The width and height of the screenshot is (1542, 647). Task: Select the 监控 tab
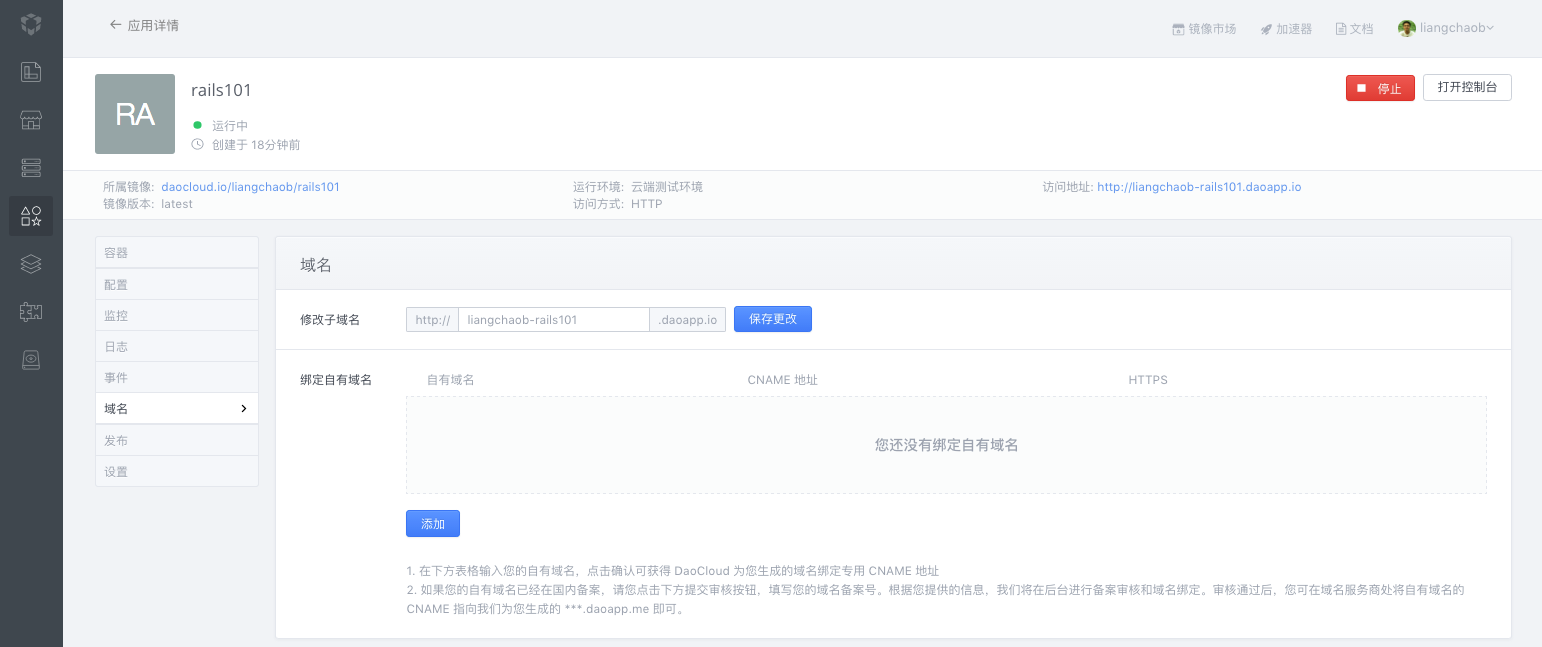(177, 315)
